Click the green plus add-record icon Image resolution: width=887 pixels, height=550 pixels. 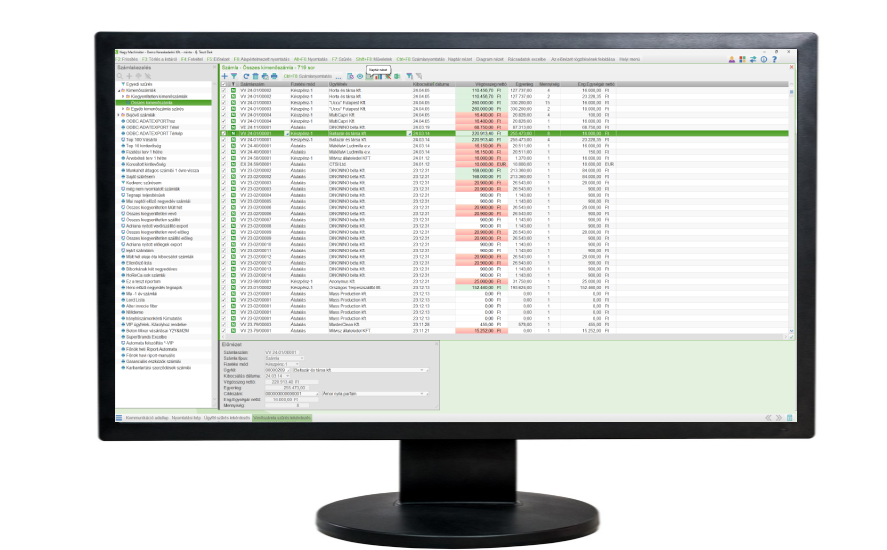click(224, 76)
